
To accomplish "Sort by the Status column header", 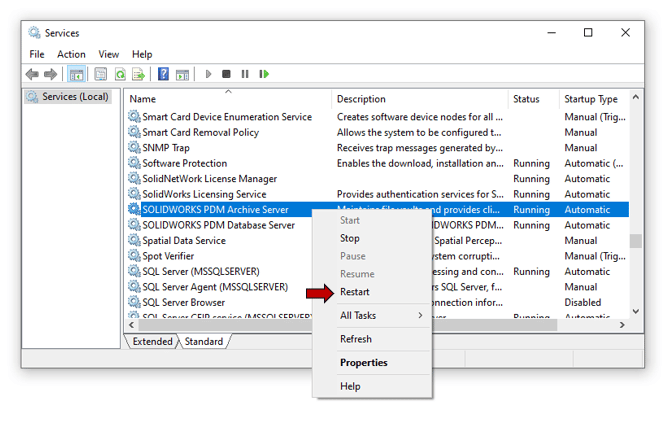I will [x=534, y=99].
